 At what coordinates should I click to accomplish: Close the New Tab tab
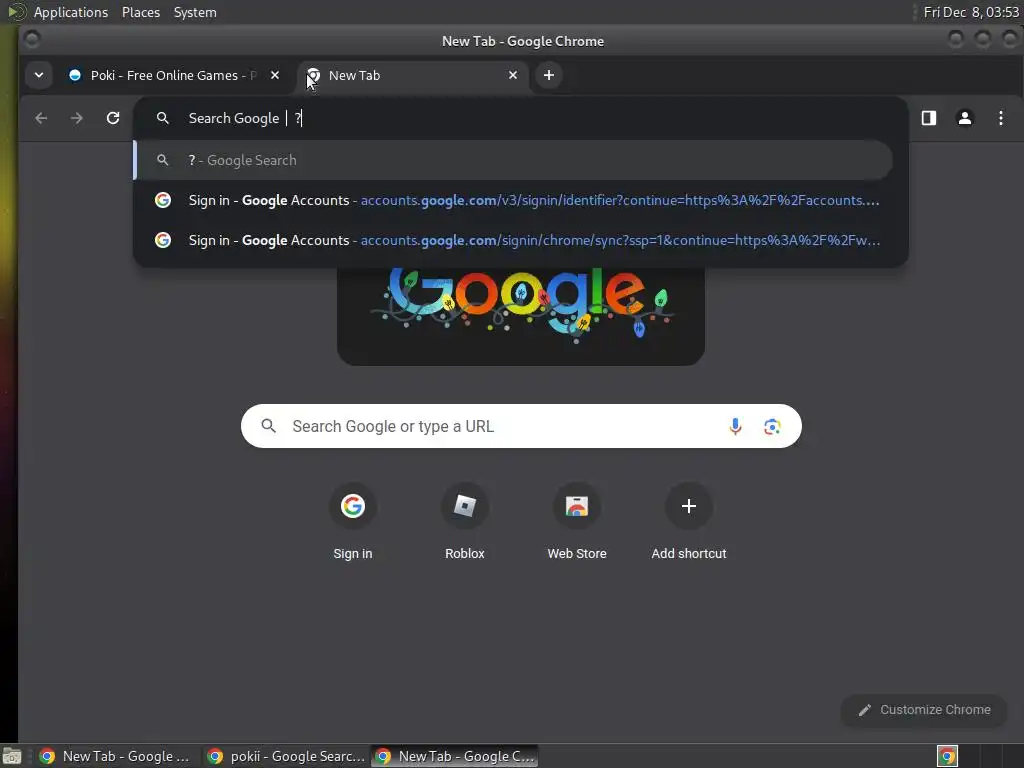(x=513, y=75)
